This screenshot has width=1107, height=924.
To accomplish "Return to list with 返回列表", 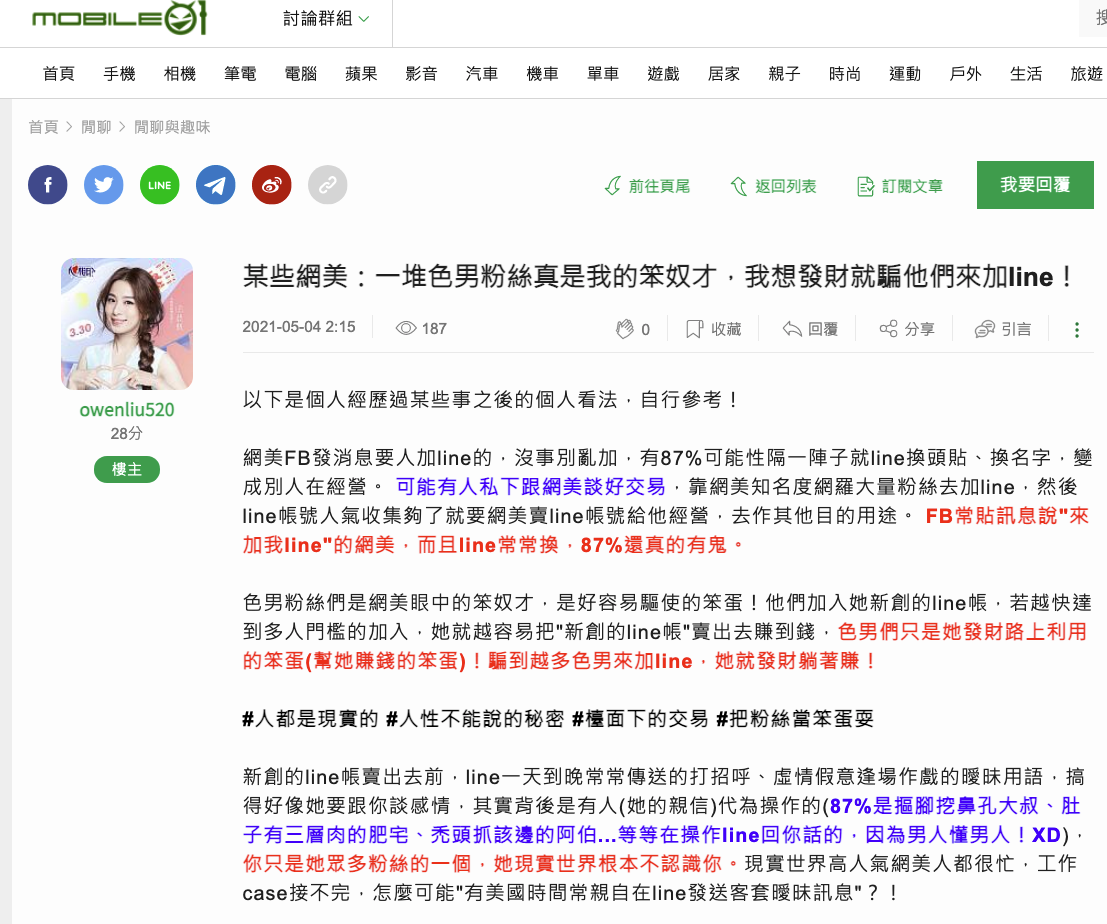I will pyautogui.click(x=774, y=186).
